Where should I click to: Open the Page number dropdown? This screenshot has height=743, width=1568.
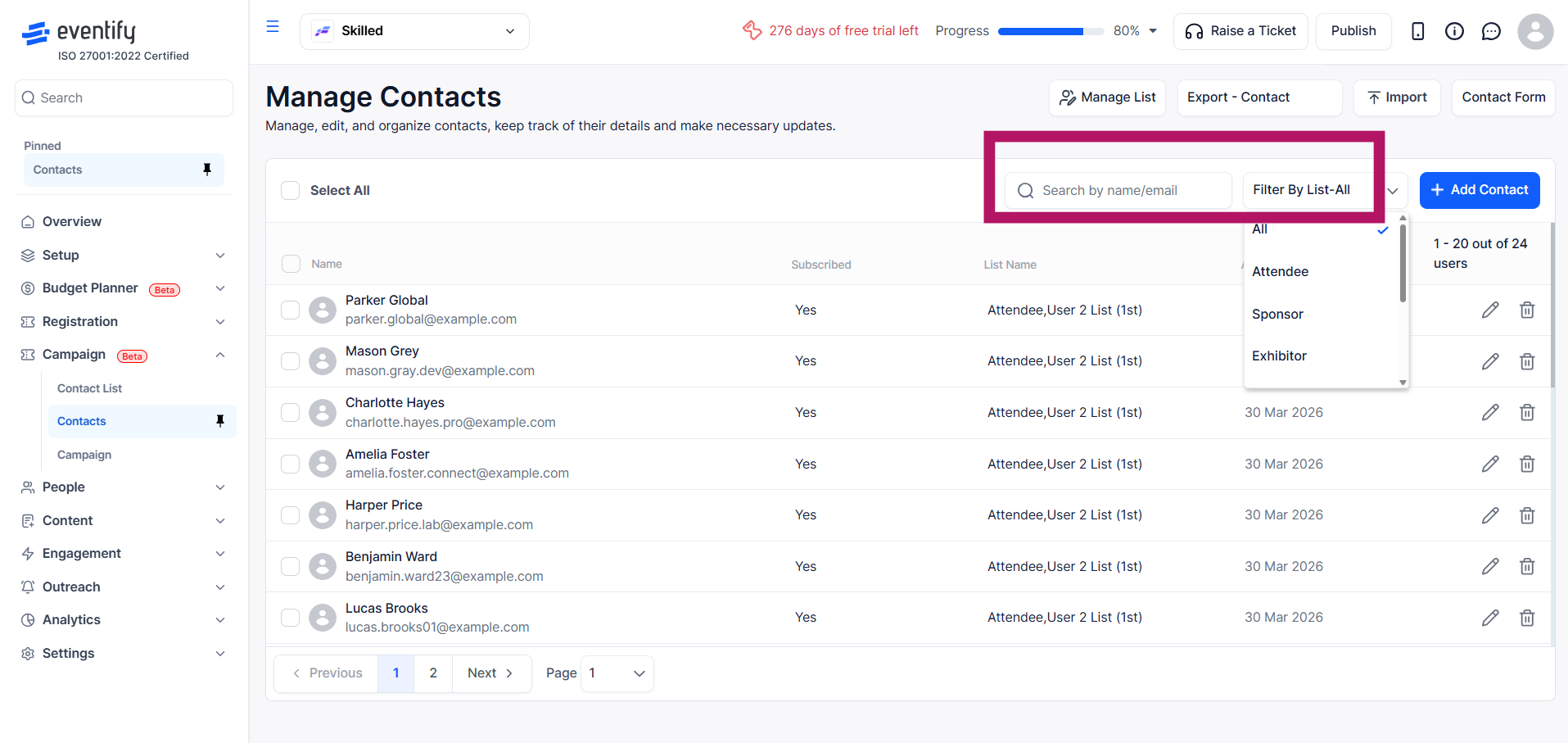tap(617, 673)
